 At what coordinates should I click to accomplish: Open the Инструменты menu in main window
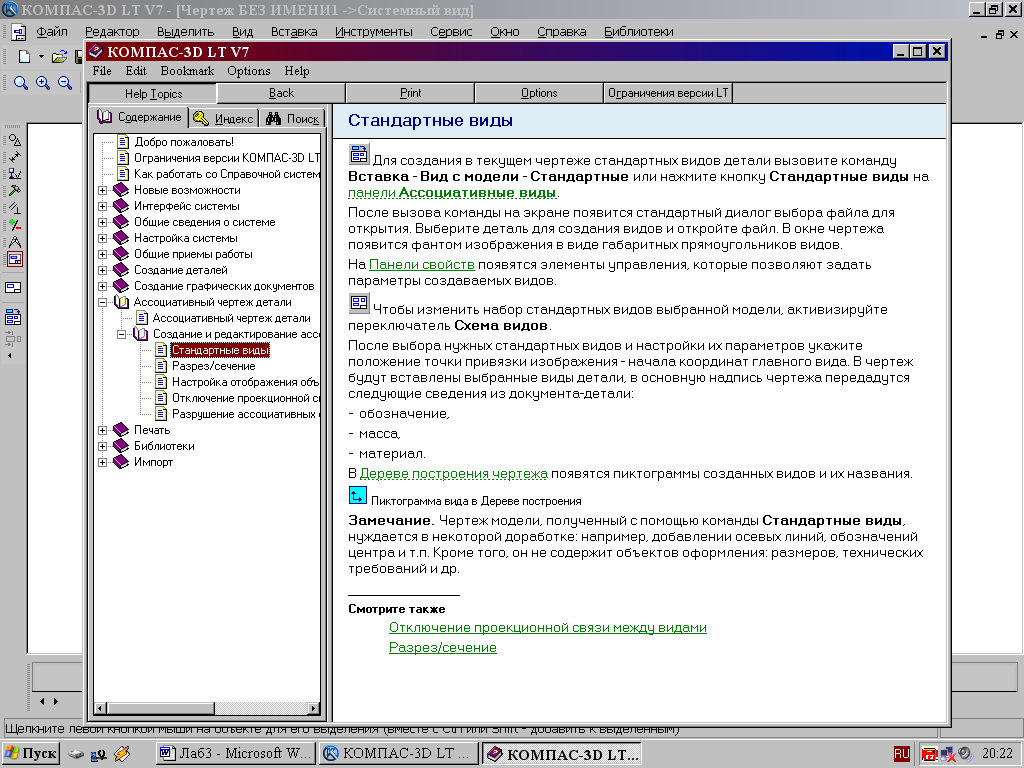374,31
